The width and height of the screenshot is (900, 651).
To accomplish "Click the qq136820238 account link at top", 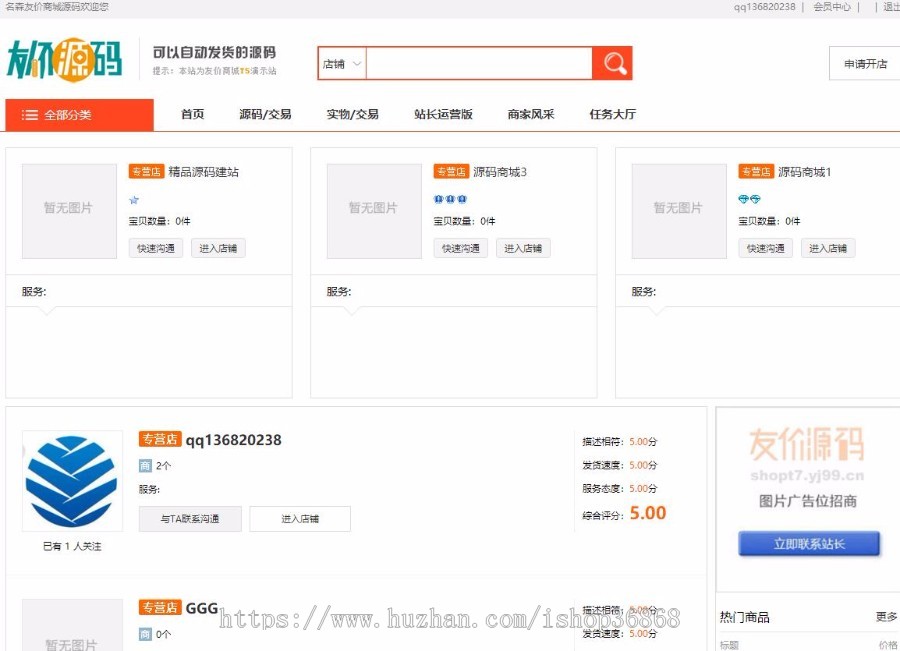I will 765,7.
